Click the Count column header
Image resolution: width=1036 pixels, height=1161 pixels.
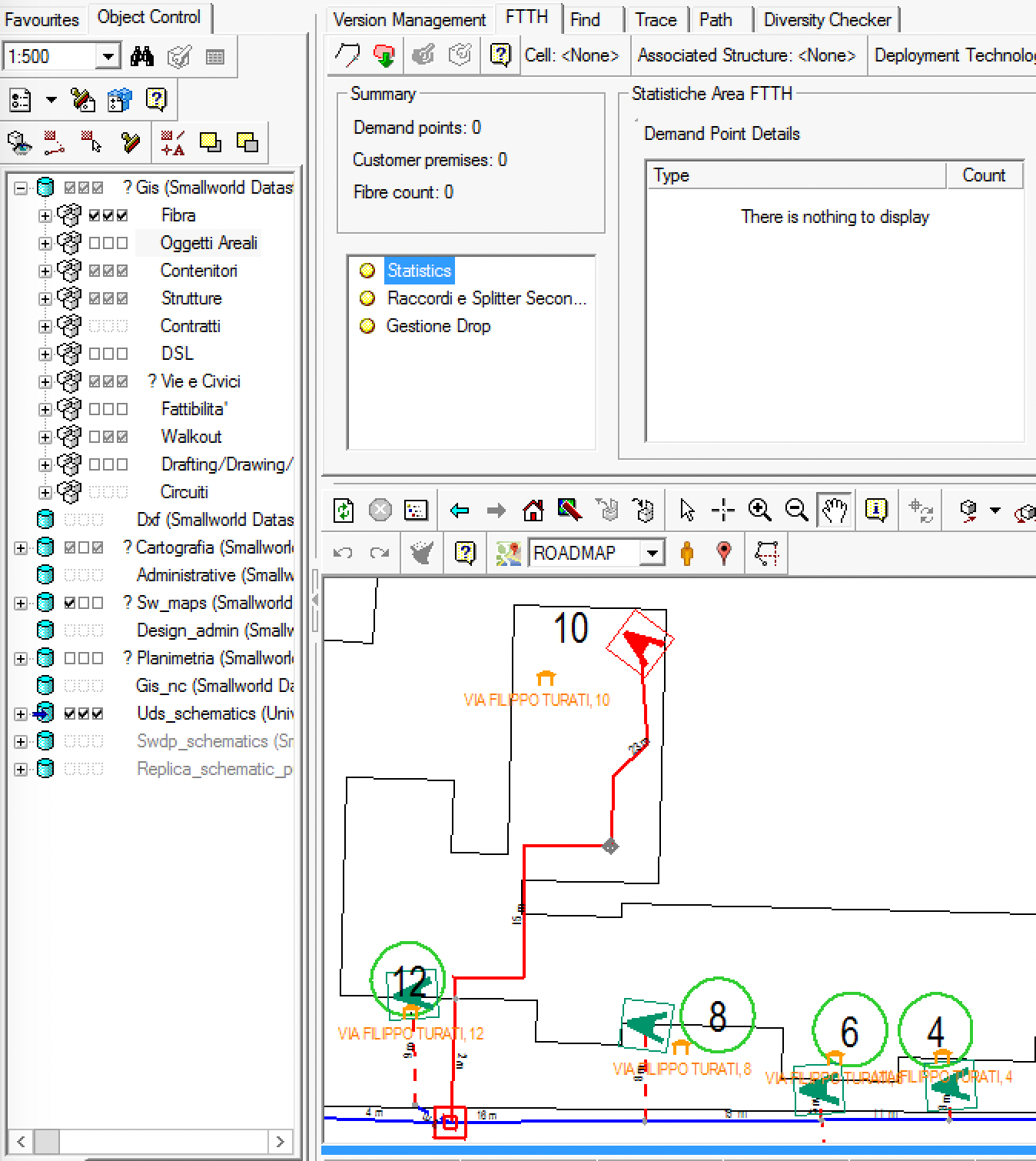[x=985, y=175]
